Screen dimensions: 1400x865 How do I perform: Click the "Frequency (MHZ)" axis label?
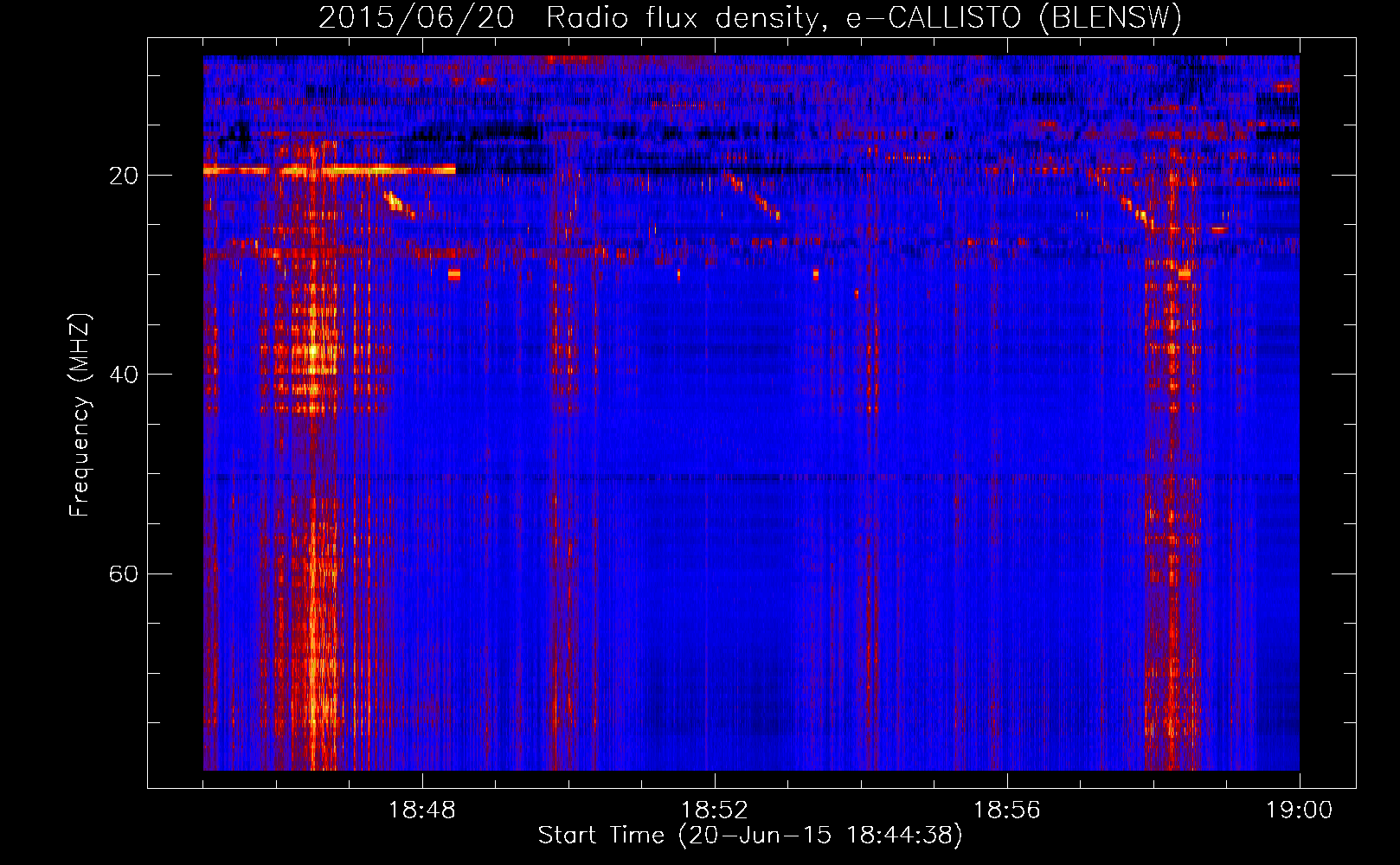pyautogui.click(x=80, y=415)
